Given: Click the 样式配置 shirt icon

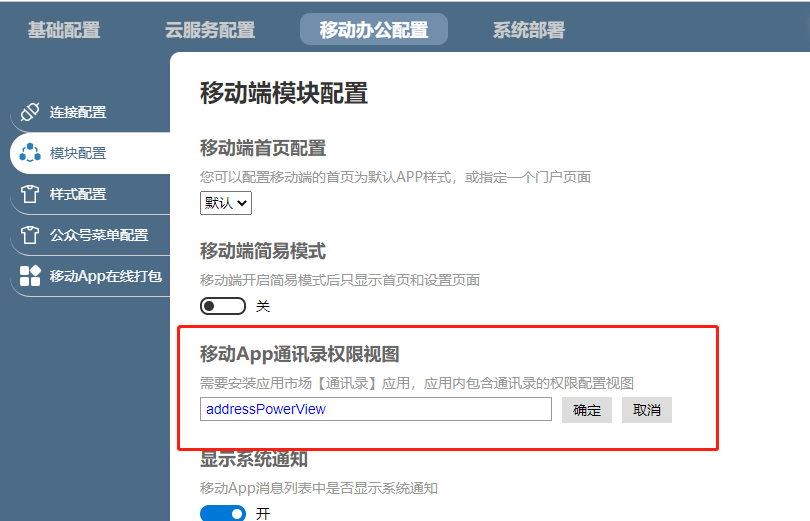Looking at the screenshot, I should pos(30,194).
